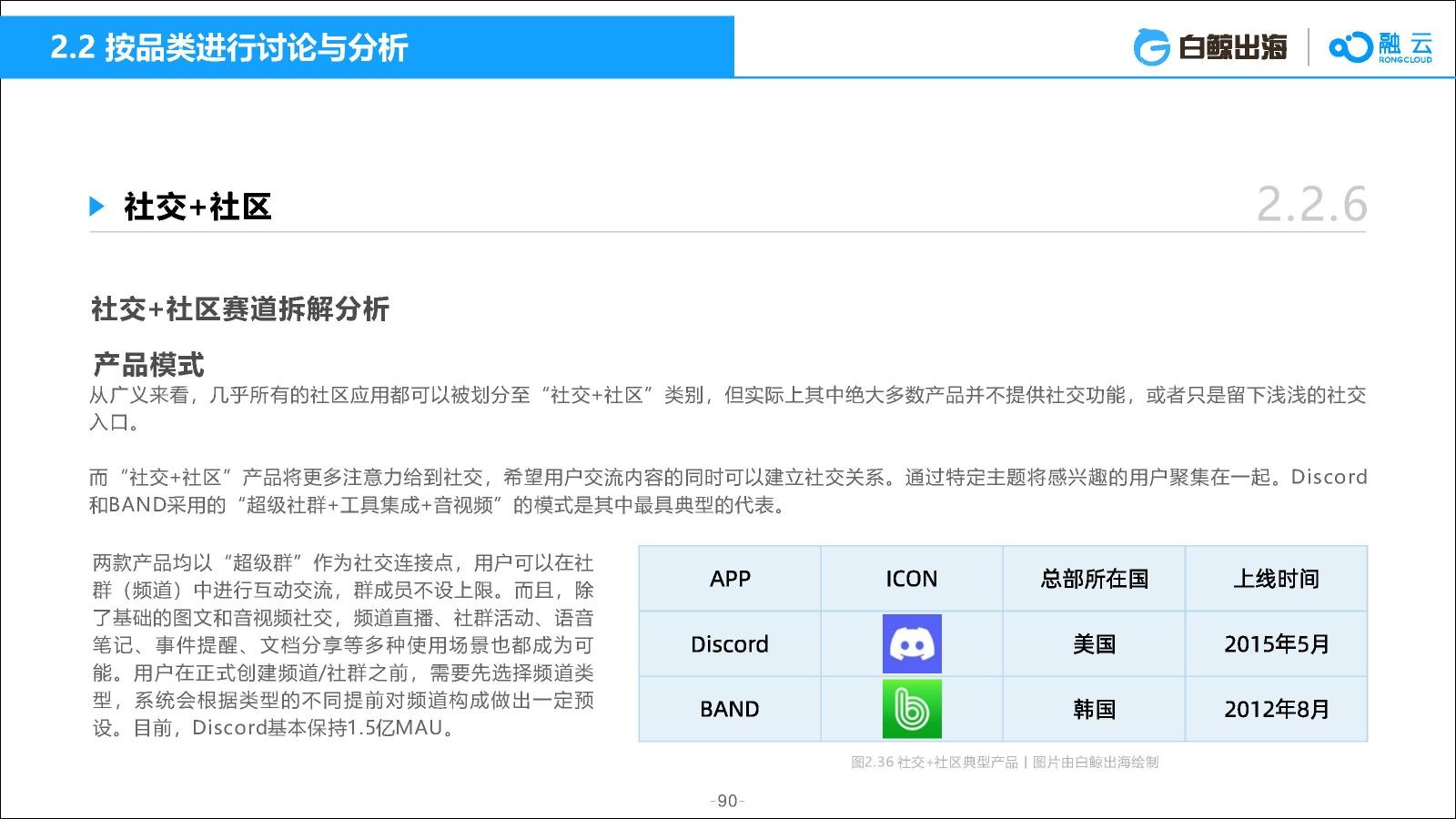Select the BAND name cell
Viewport: 1456px width, 819px height.
click(x=730, y=709)
